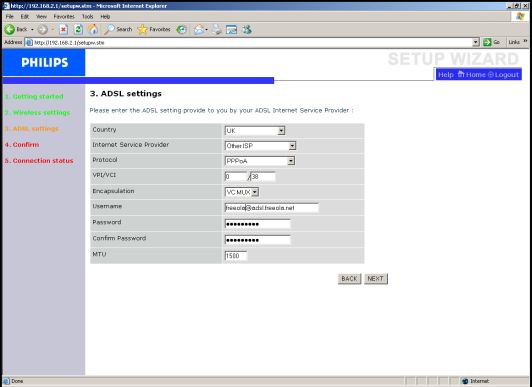This screenshot has height=387, width=532.
Task: Click the Home link in wizard header
Action: click(x=472, y=75)
